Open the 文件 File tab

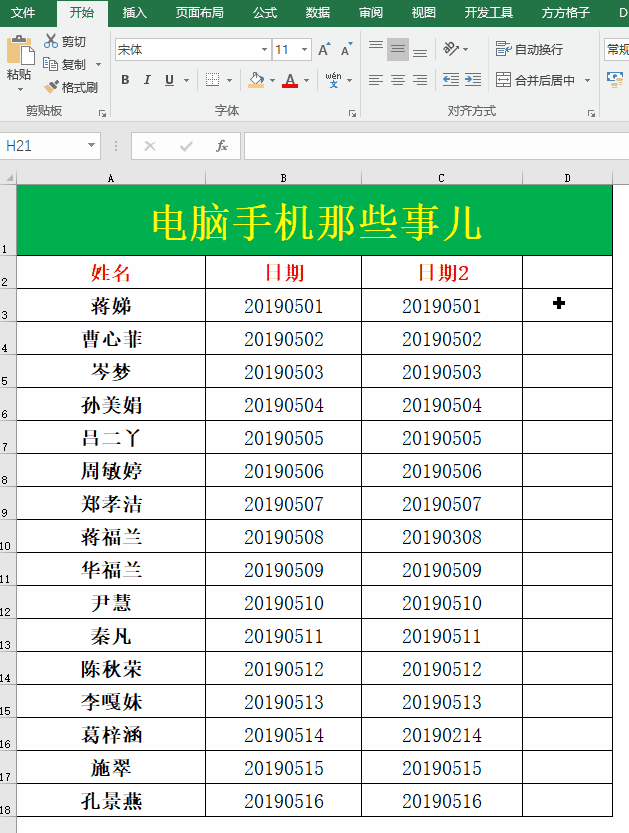23,13
